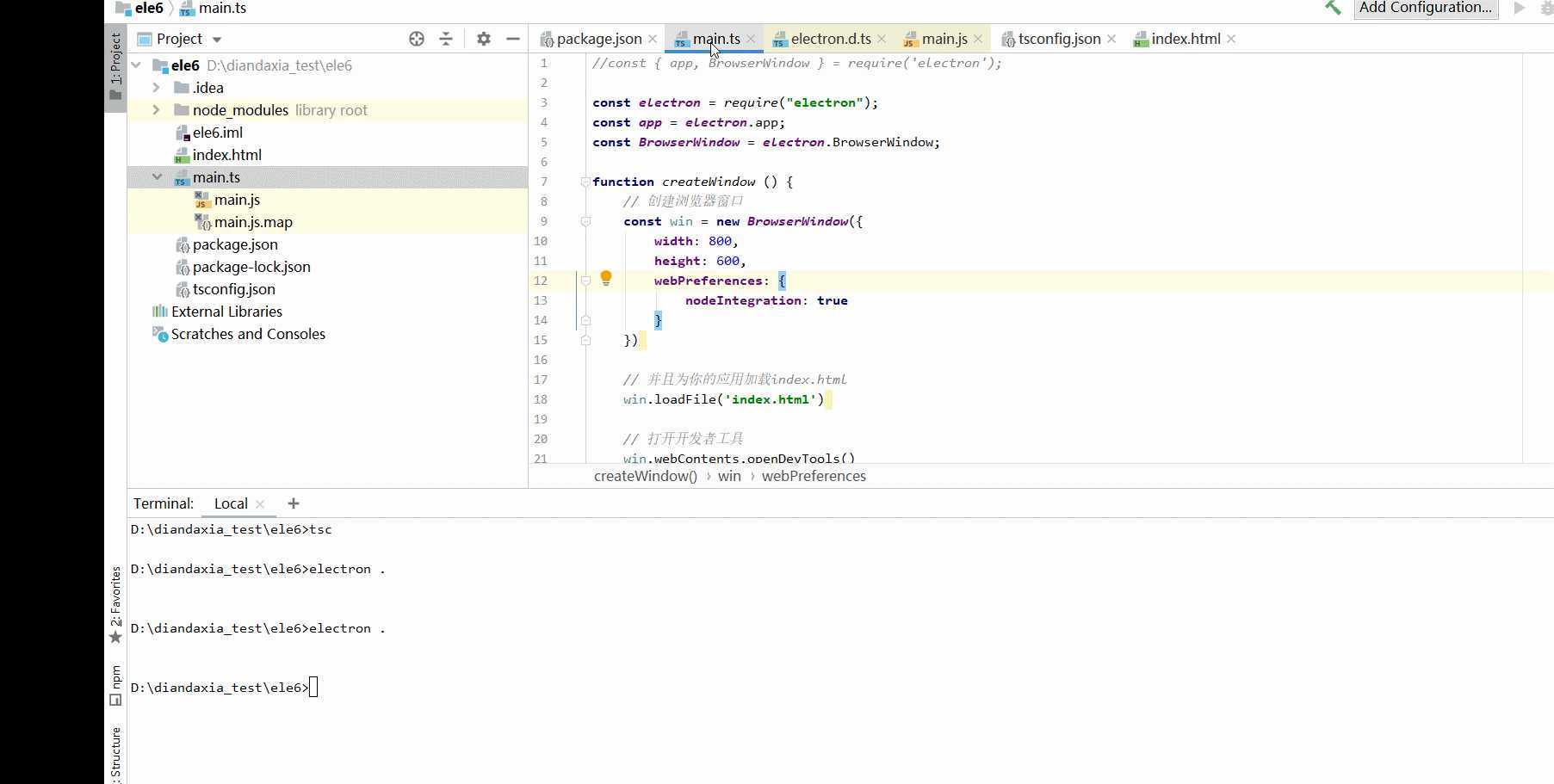The image size is (1554, 784).
Task: Click the green Build hammer icon
Action: (x=1333, y=8)
